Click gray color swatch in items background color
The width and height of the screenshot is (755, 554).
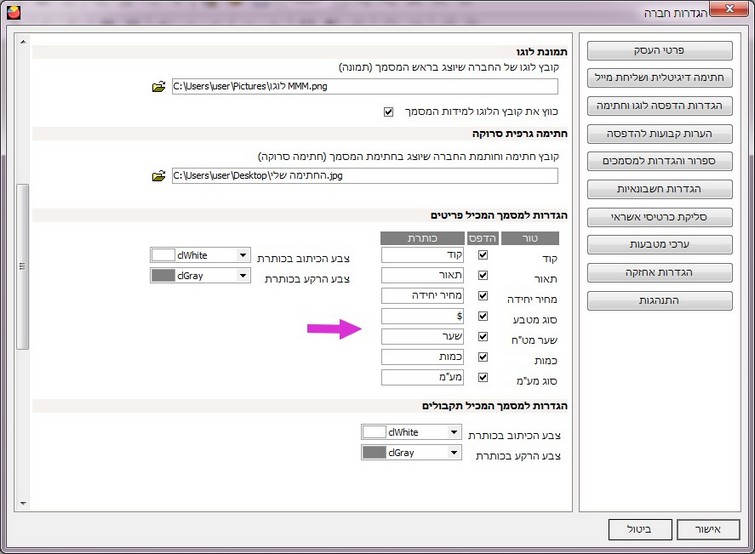click(163, 275)
